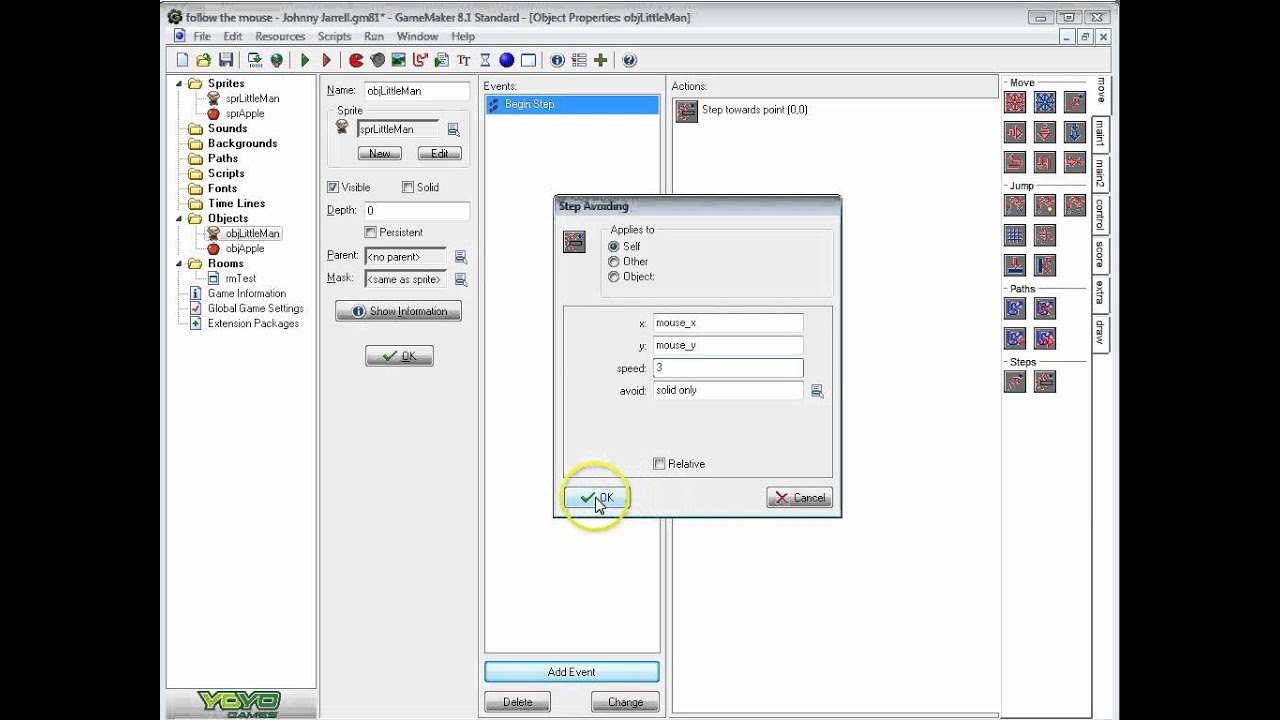Screen dimensions: 1280x720
Task: Select objApple in the resource tree
Action: (x=245, y=248)
